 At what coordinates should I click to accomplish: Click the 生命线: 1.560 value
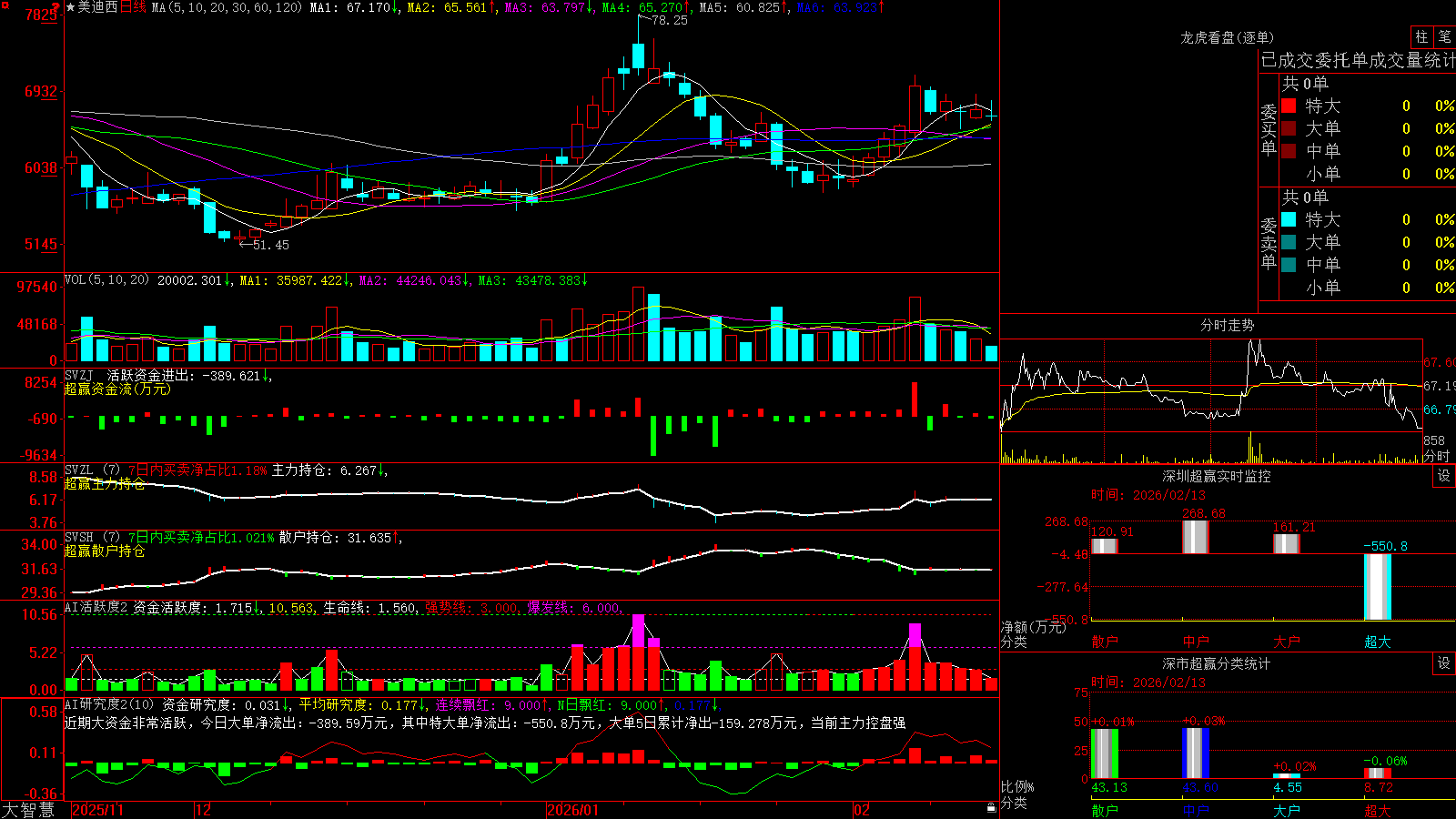point(370,607)
